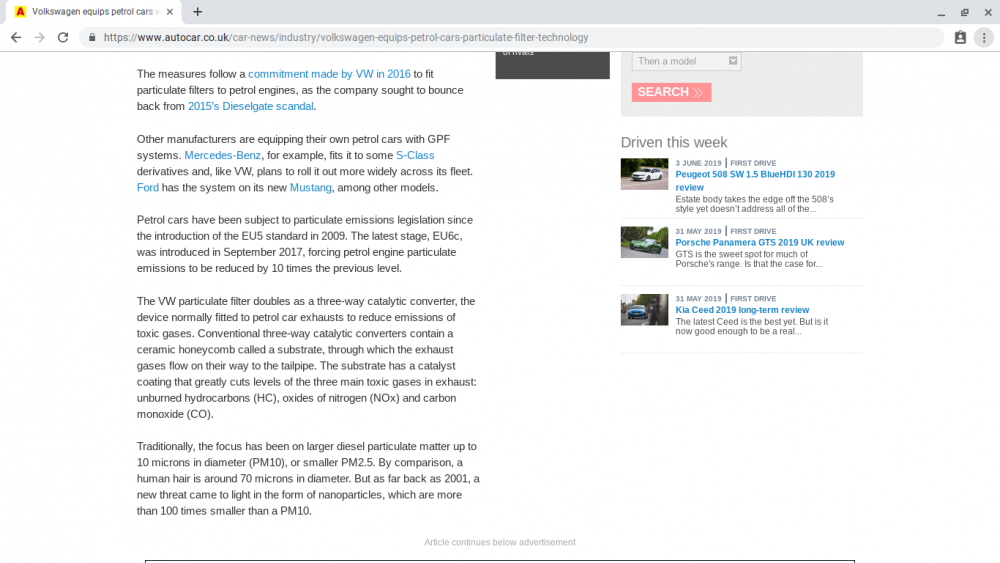Open the '2015's Dieselgate scandal' link
Screen dimensions: 1000x563
250,106
